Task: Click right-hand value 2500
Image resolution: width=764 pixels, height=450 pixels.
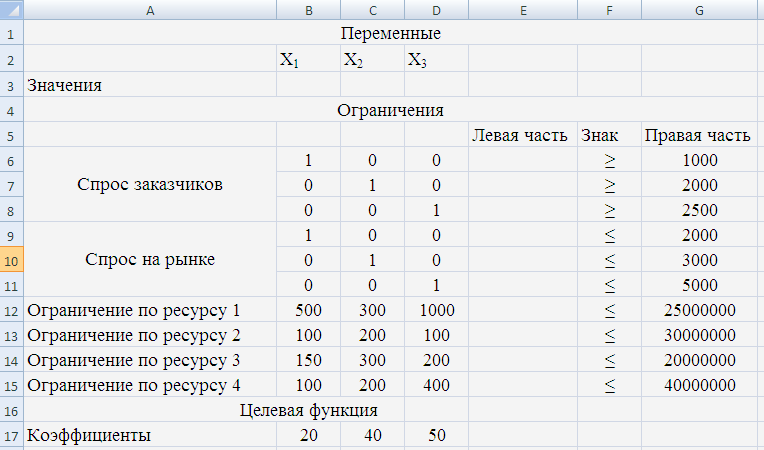Action: (x=700, y=210)
